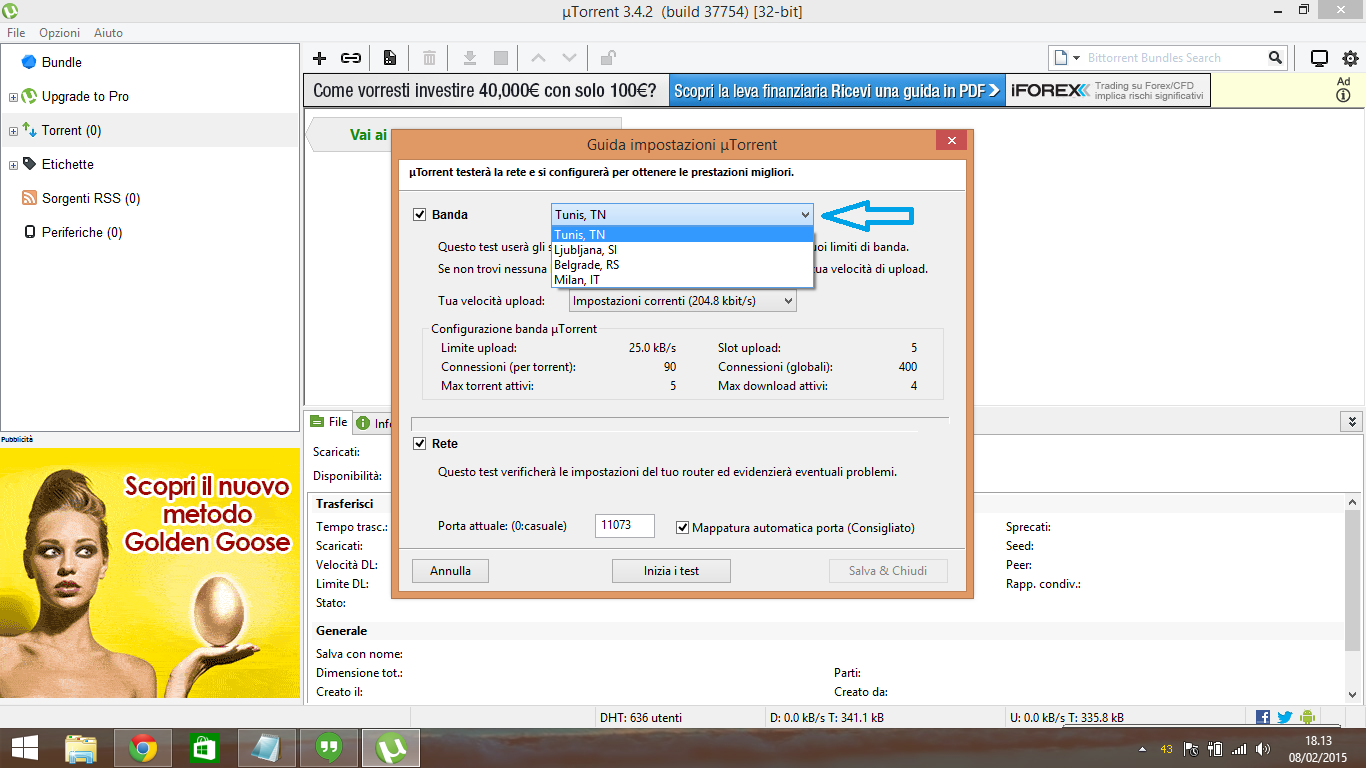This screenshot has width=1366, height=768.
Task: Click the iFOREX banner ad
Action: [756, 90]
